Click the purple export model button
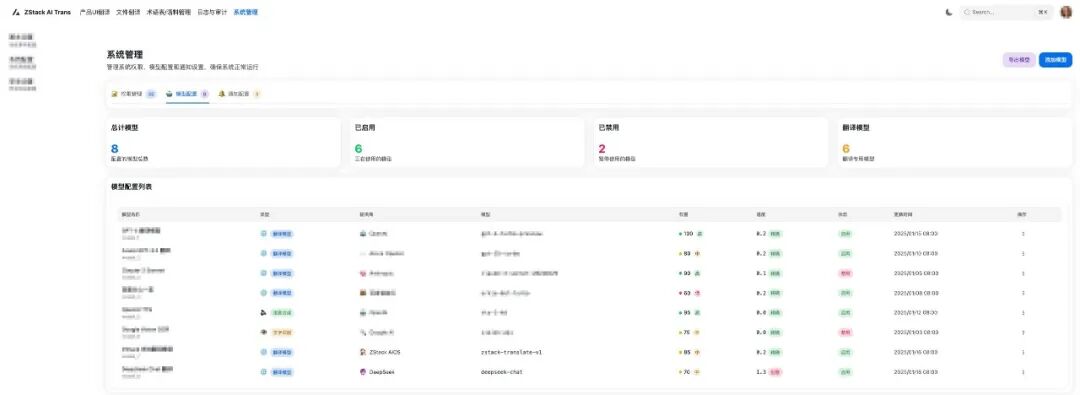The width and height of the screenshot is (1080, 395). click(x=1019, y=60)
